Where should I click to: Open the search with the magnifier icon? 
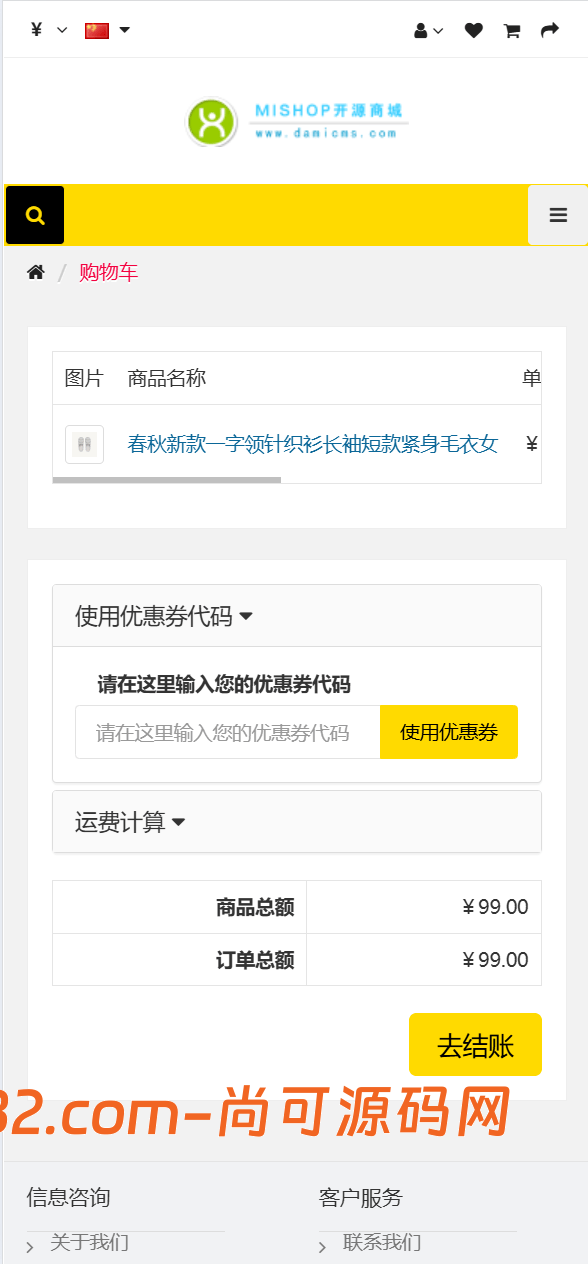tap(34, 215)
